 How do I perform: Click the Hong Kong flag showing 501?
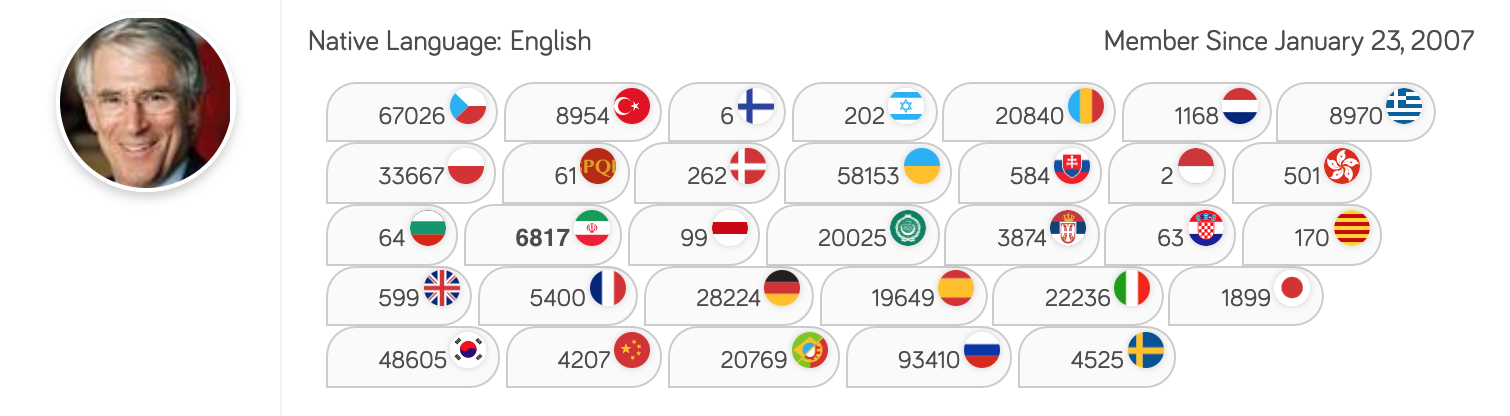[1302, 173]
